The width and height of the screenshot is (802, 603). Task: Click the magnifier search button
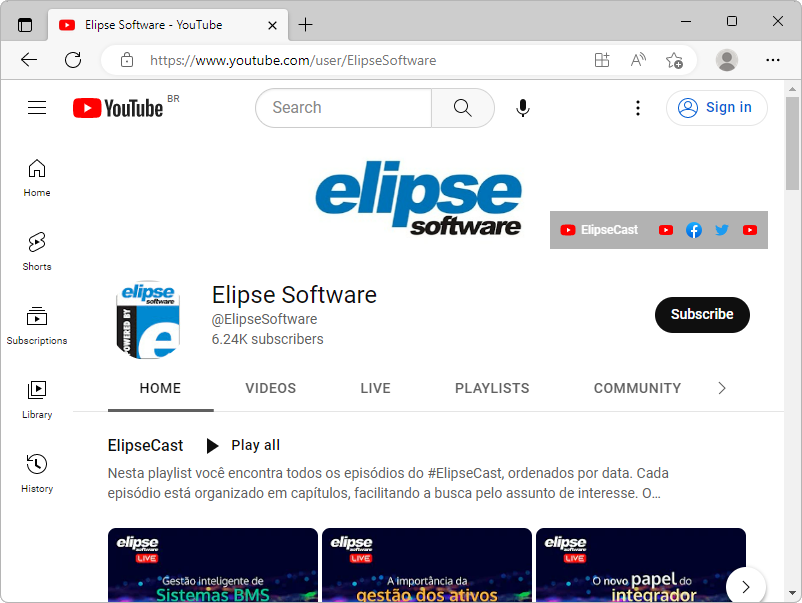tap(462, 108)
